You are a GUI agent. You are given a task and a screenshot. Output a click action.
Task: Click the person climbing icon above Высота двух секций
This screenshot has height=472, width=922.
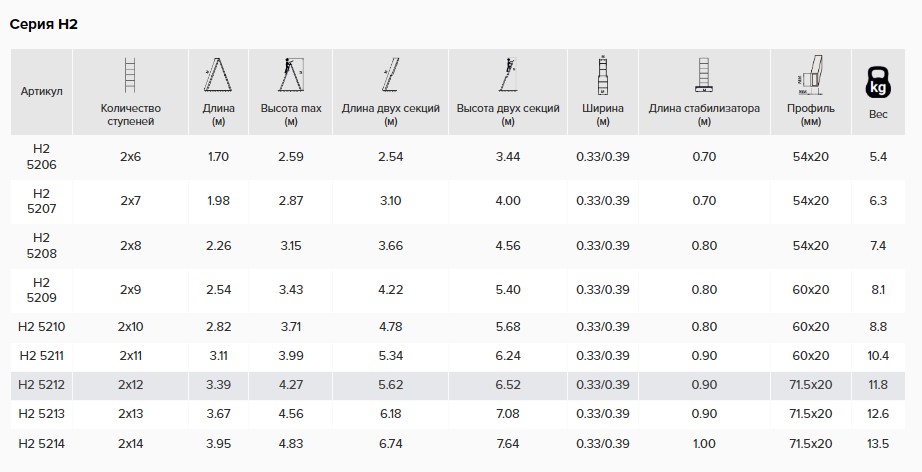click(x=508, y=75)
